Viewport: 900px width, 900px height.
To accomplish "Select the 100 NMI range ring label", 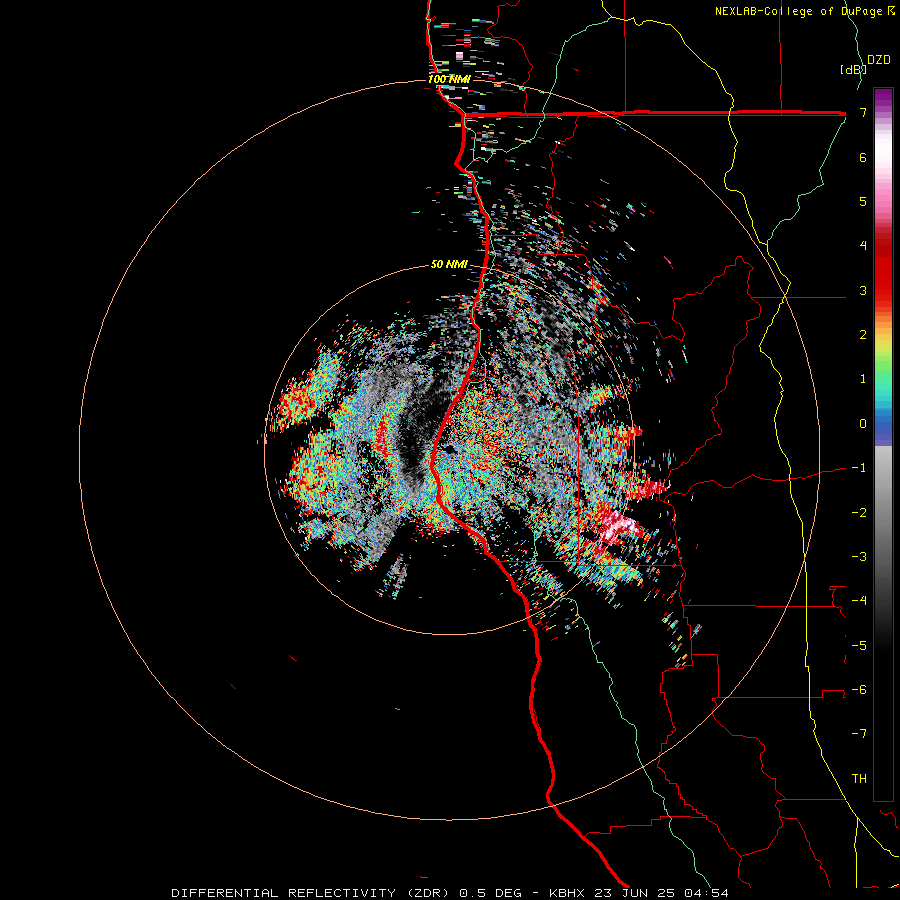I will coord(449,79).
